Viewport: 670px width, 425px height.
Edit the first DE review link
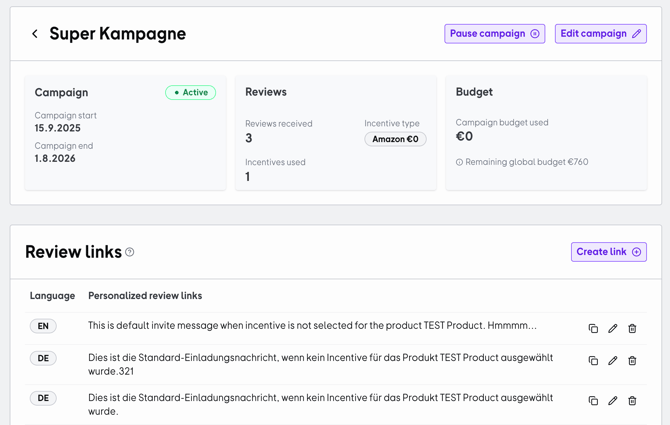pos(613,360)
